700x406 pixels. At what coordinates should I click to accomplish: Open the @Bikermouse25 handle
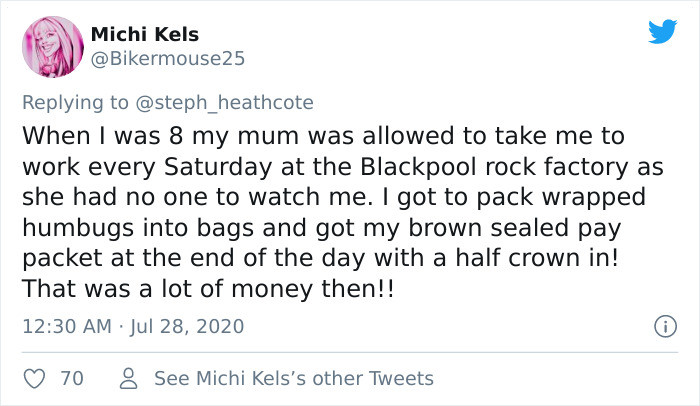coord(167,59)
